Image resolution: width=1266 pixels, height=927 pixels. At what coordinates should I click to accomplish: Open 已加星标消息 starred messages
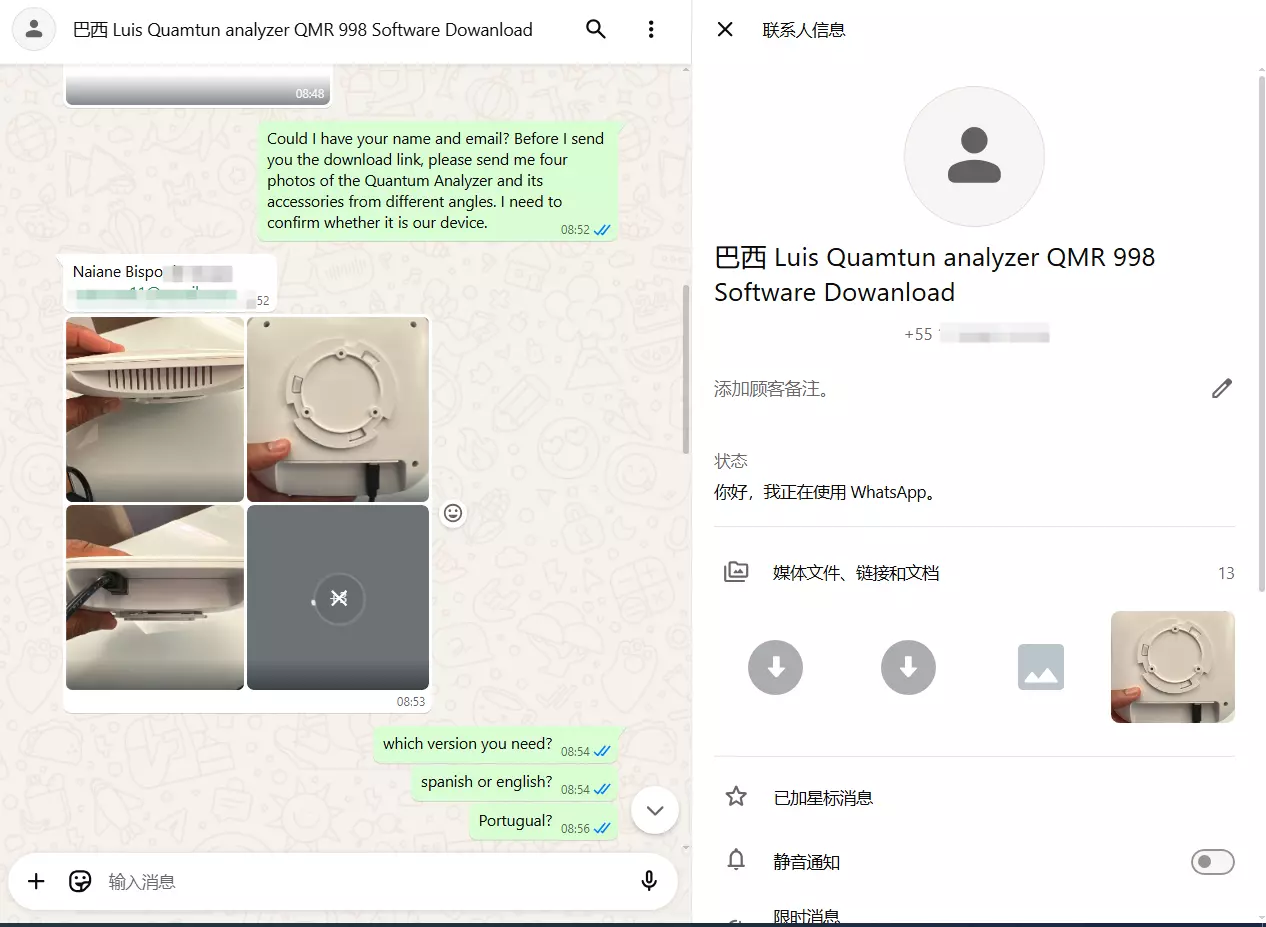pyautogui.click(x=823, y=798)
